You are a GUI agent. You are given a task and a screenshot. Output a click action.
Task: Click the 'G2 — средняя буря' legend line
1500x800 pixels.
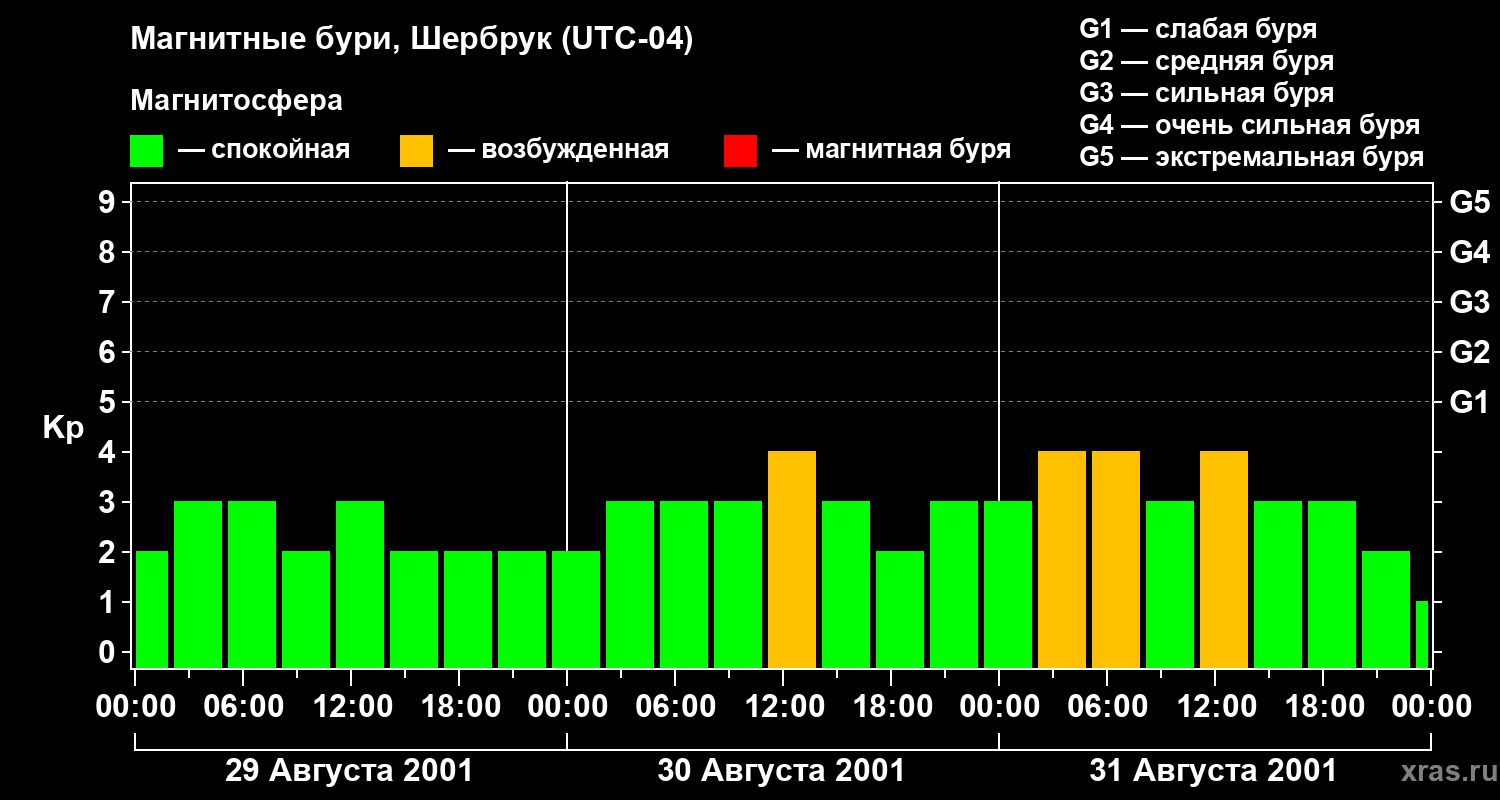1206,61
